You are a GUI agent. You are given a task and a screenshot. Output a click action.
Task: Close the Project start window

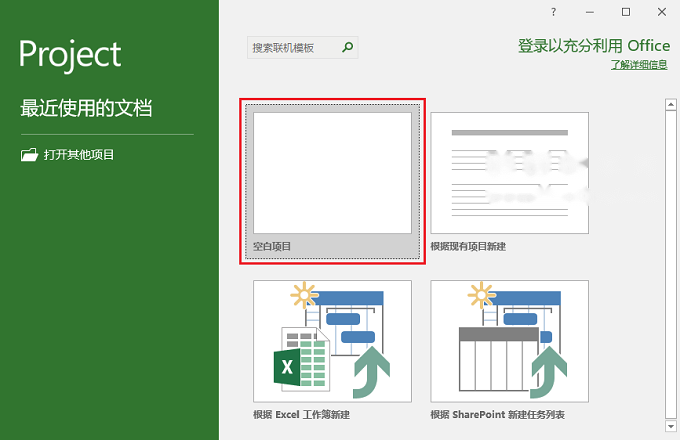[662, 12]
